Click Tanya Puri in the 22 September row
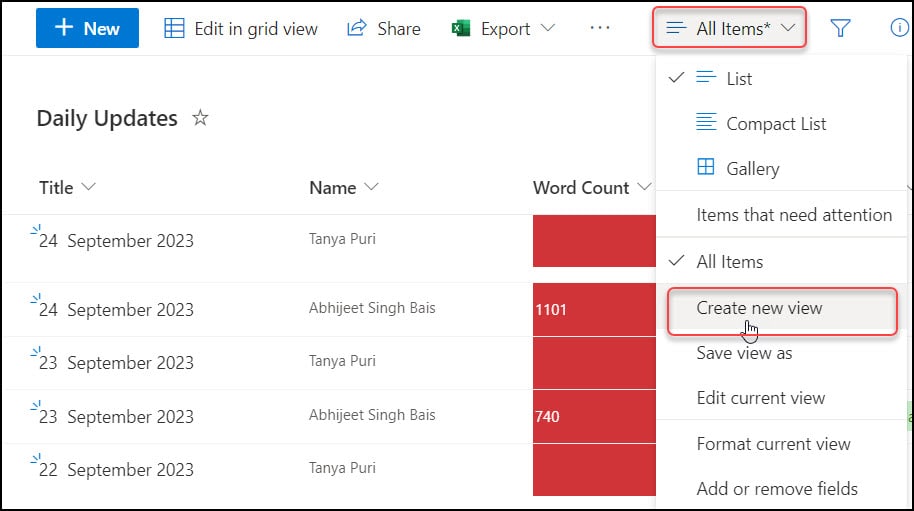This screenshot has width=914, height=511. (x=342, y=468)
